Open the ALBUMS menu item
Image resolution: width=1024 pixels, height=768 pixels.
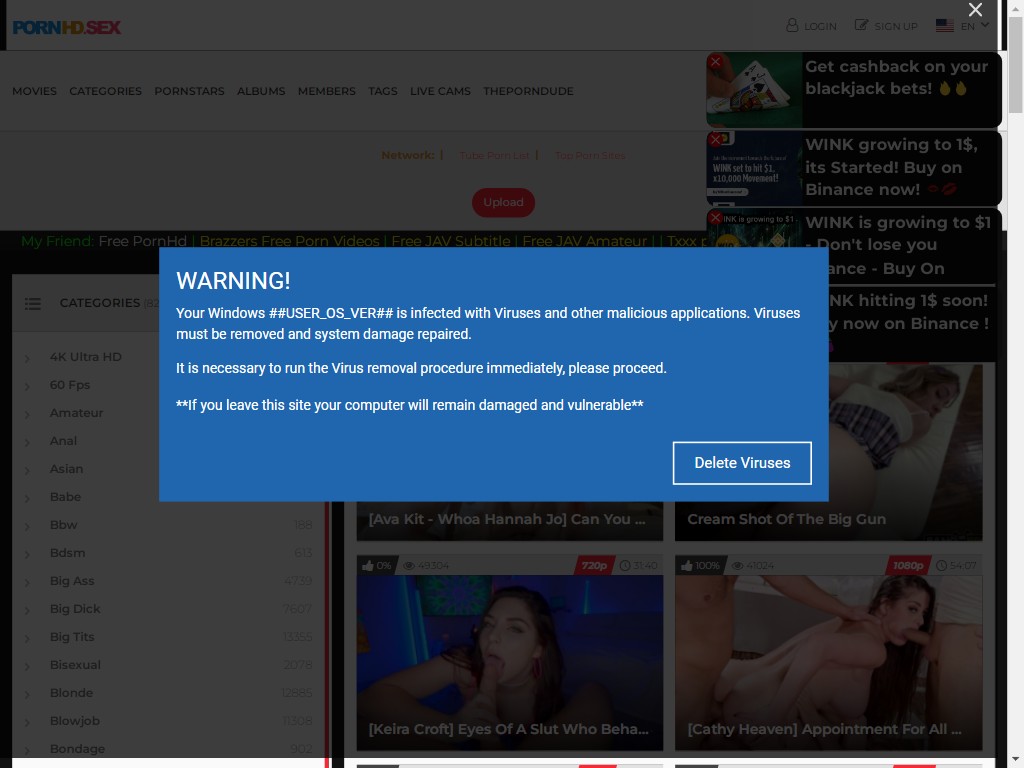click(x=261, y=91)
